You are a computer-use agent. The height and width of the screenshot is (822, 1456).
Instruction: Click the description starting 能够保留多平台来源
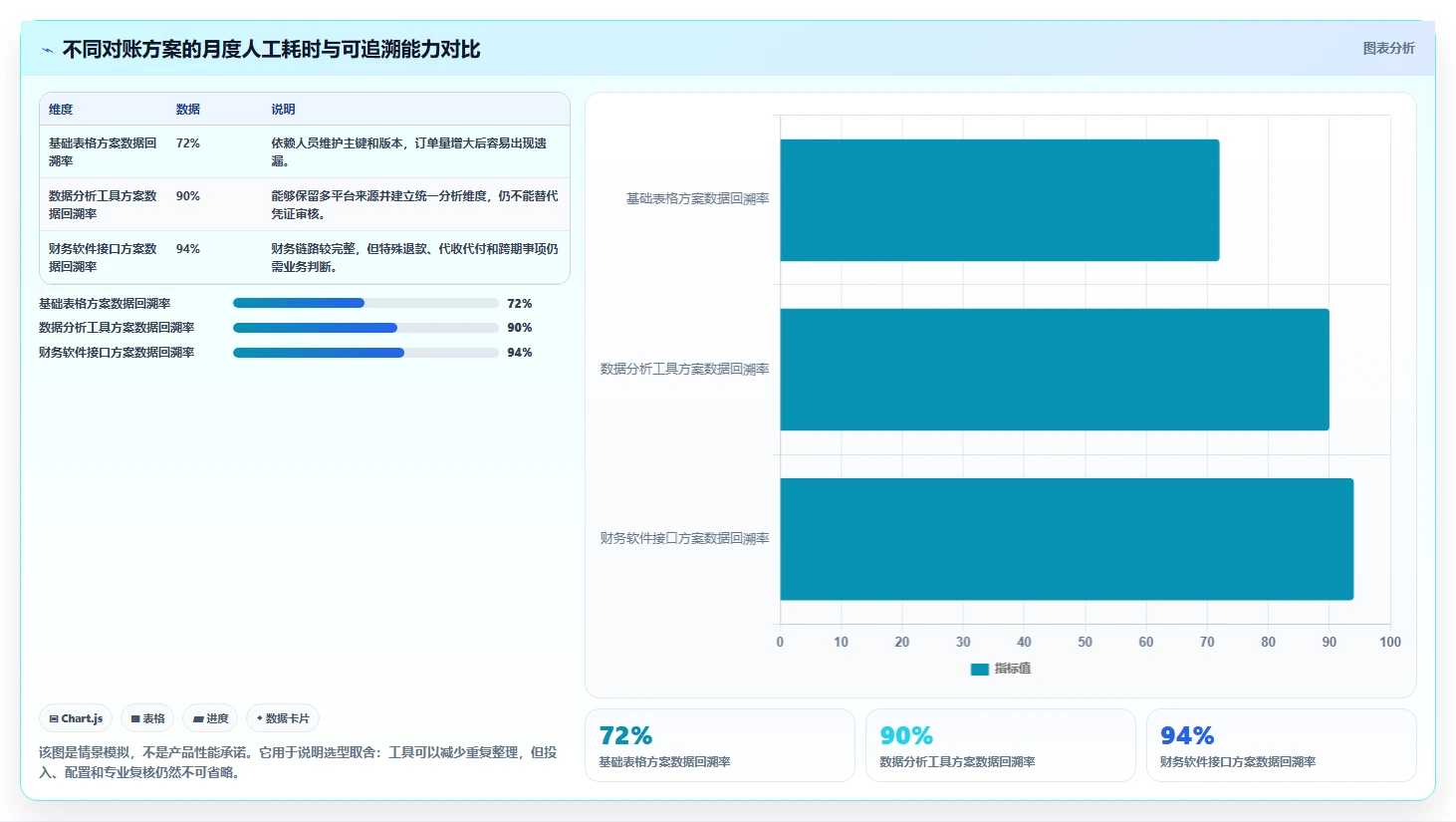click(414, 205)
